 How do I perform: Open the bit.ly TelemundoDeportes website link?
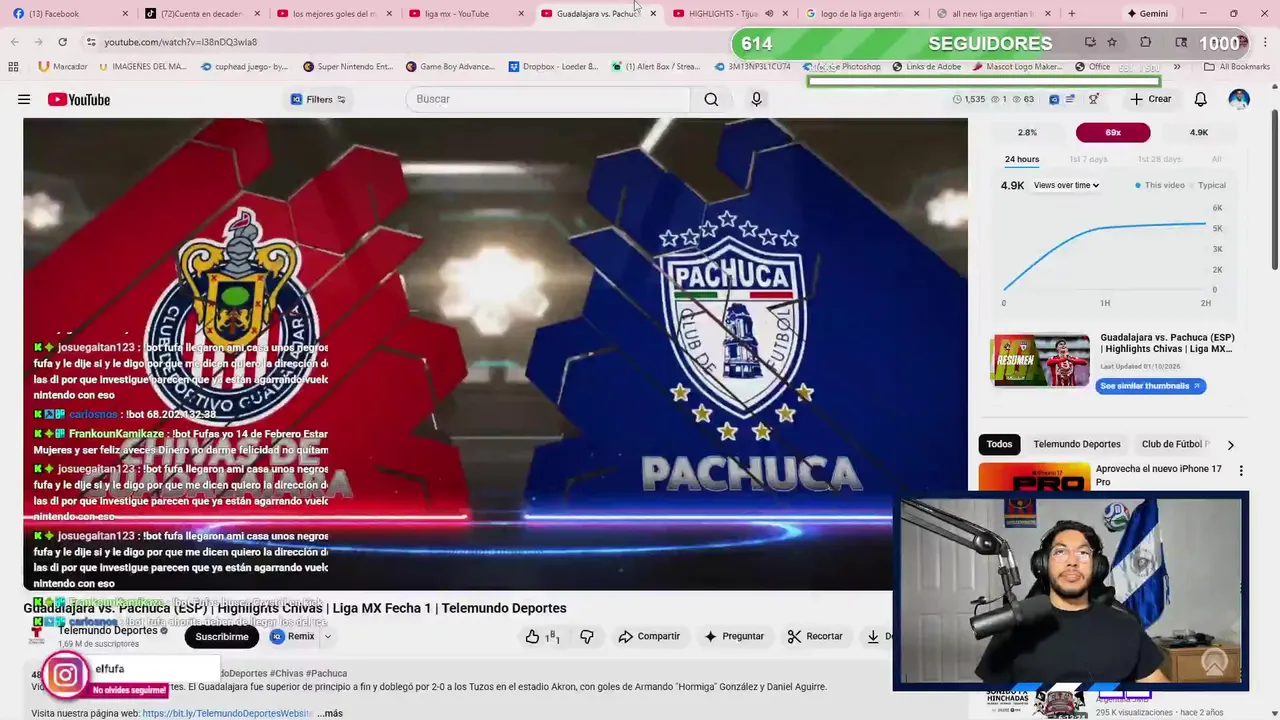(x=228, y=713)
